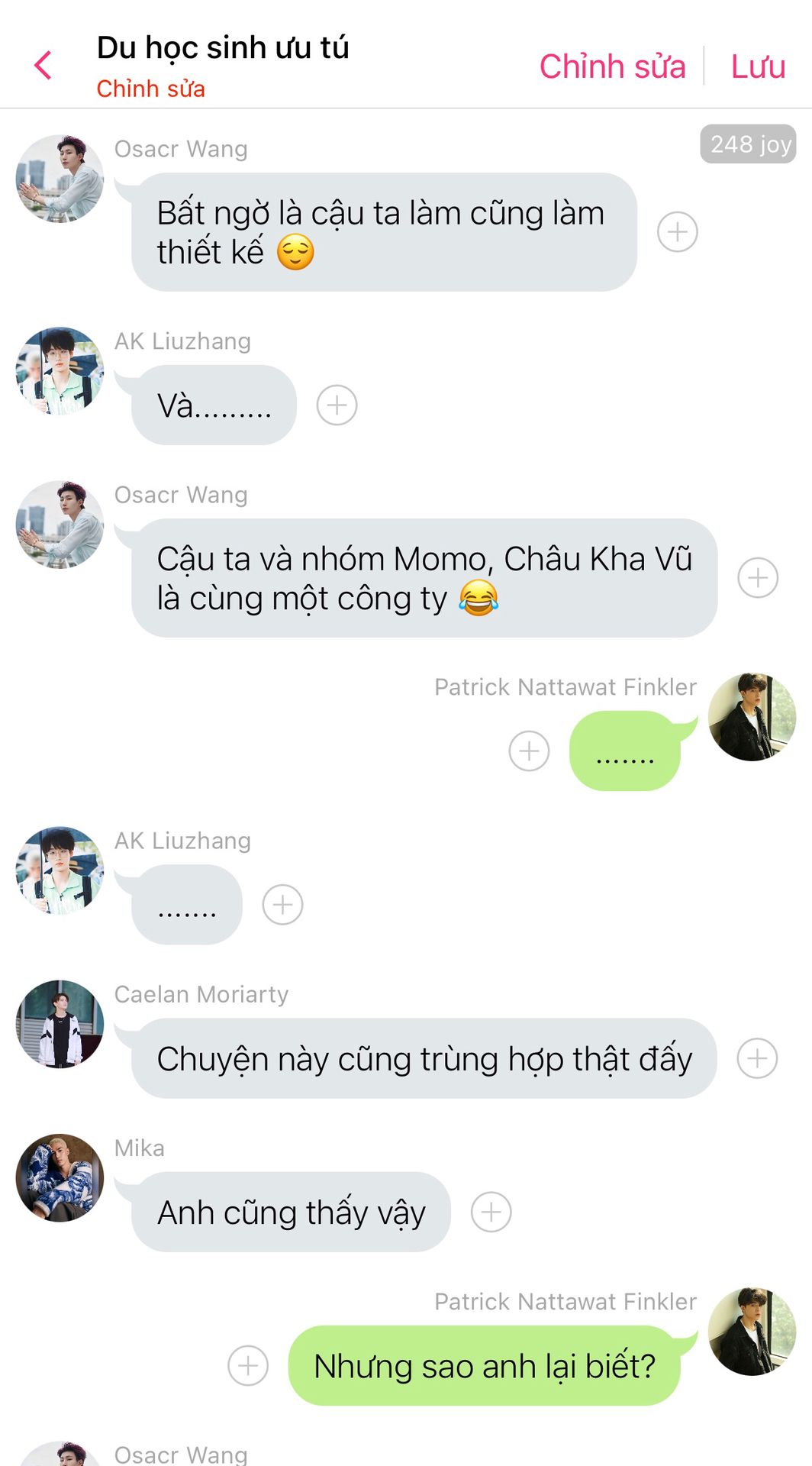812x1466 pixels.
Task: Tap the pink back arrow
Action: (43, 66)
